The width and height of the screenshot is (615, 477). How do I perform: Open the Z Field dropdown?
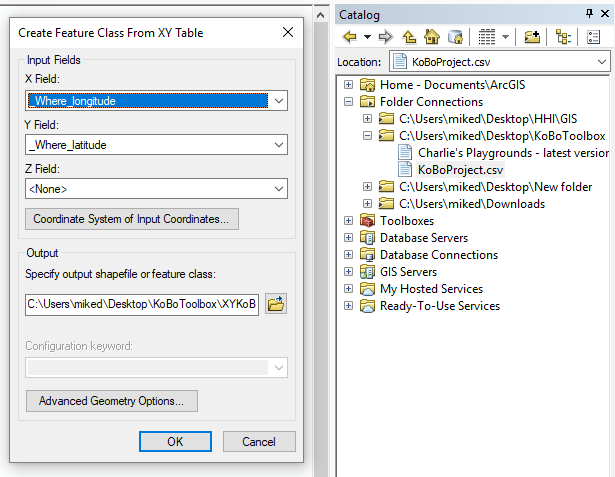point(278,188)
